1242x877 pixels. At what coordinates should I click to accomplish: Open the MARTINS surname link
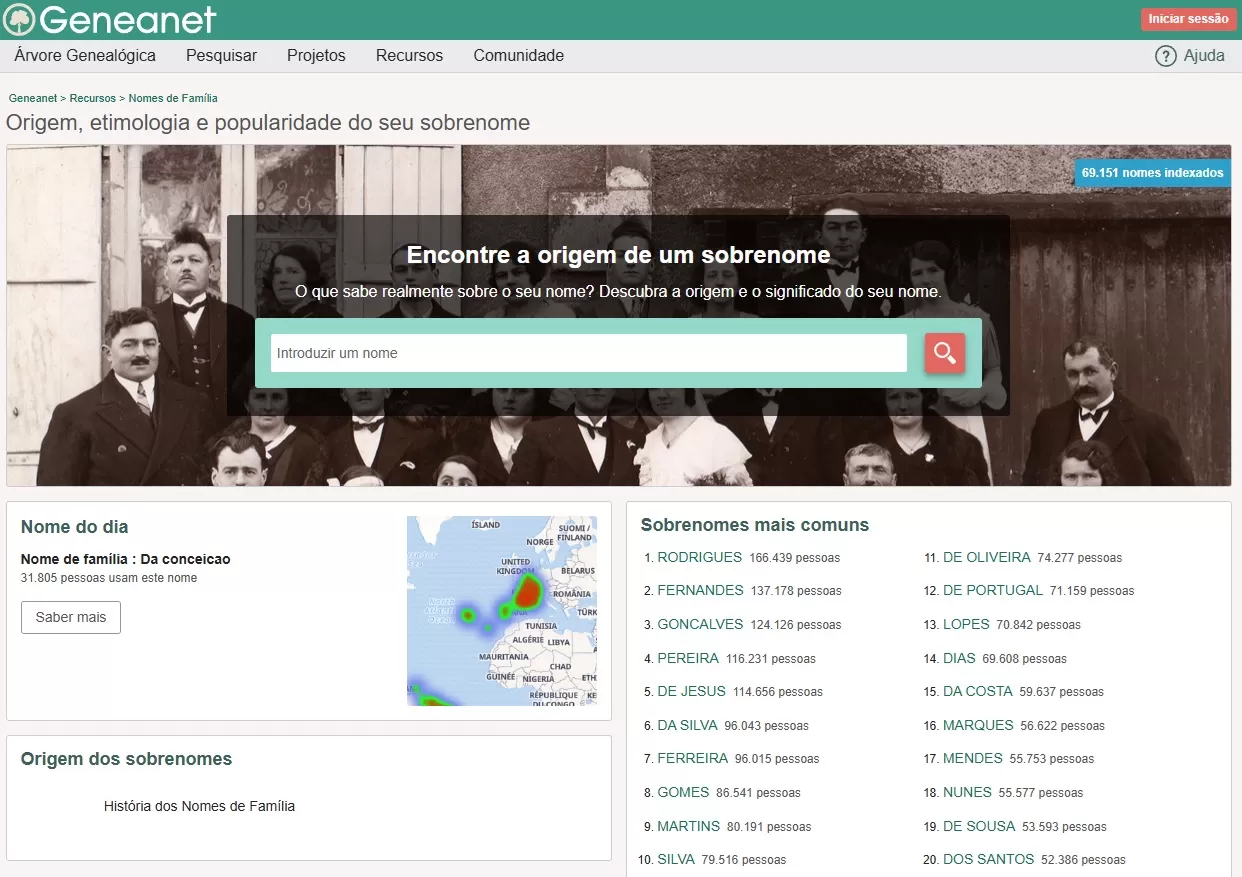tap(688, 826)
